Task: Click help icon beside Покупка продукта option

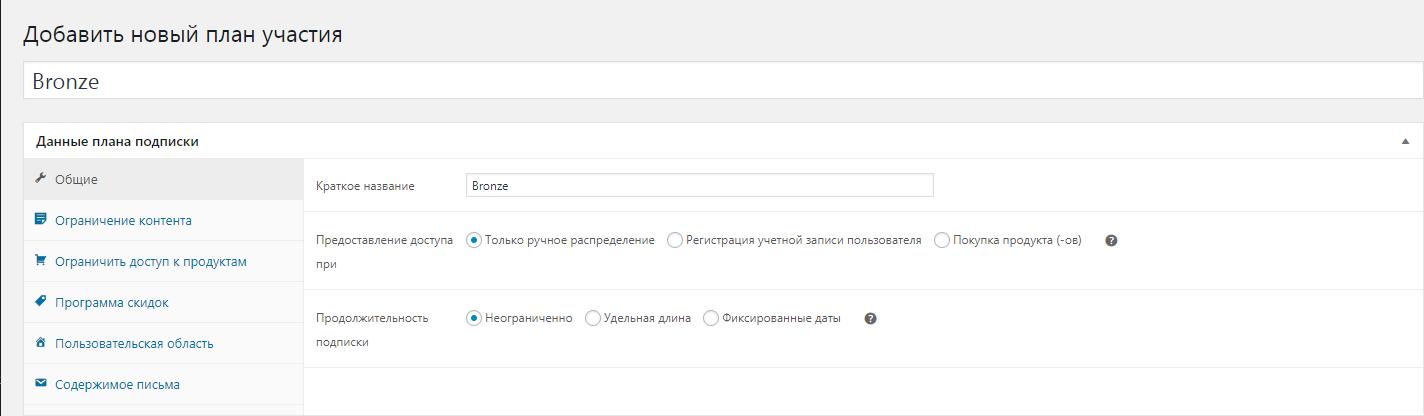Action: coord(1111,240)
